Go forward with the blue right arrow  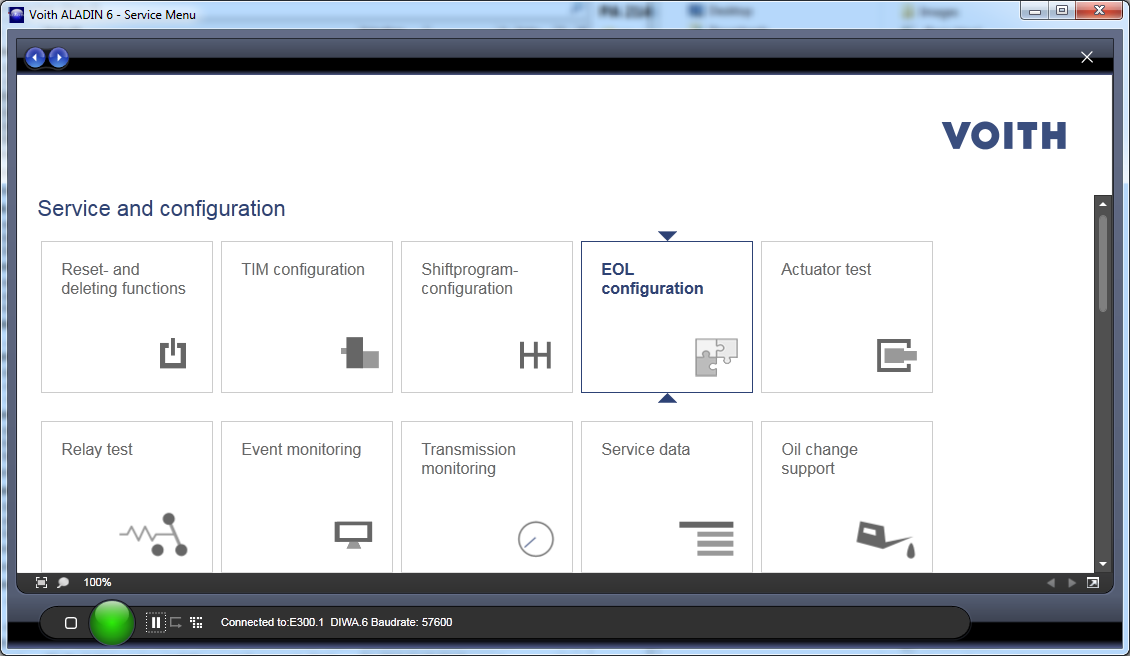coord(58,57)
